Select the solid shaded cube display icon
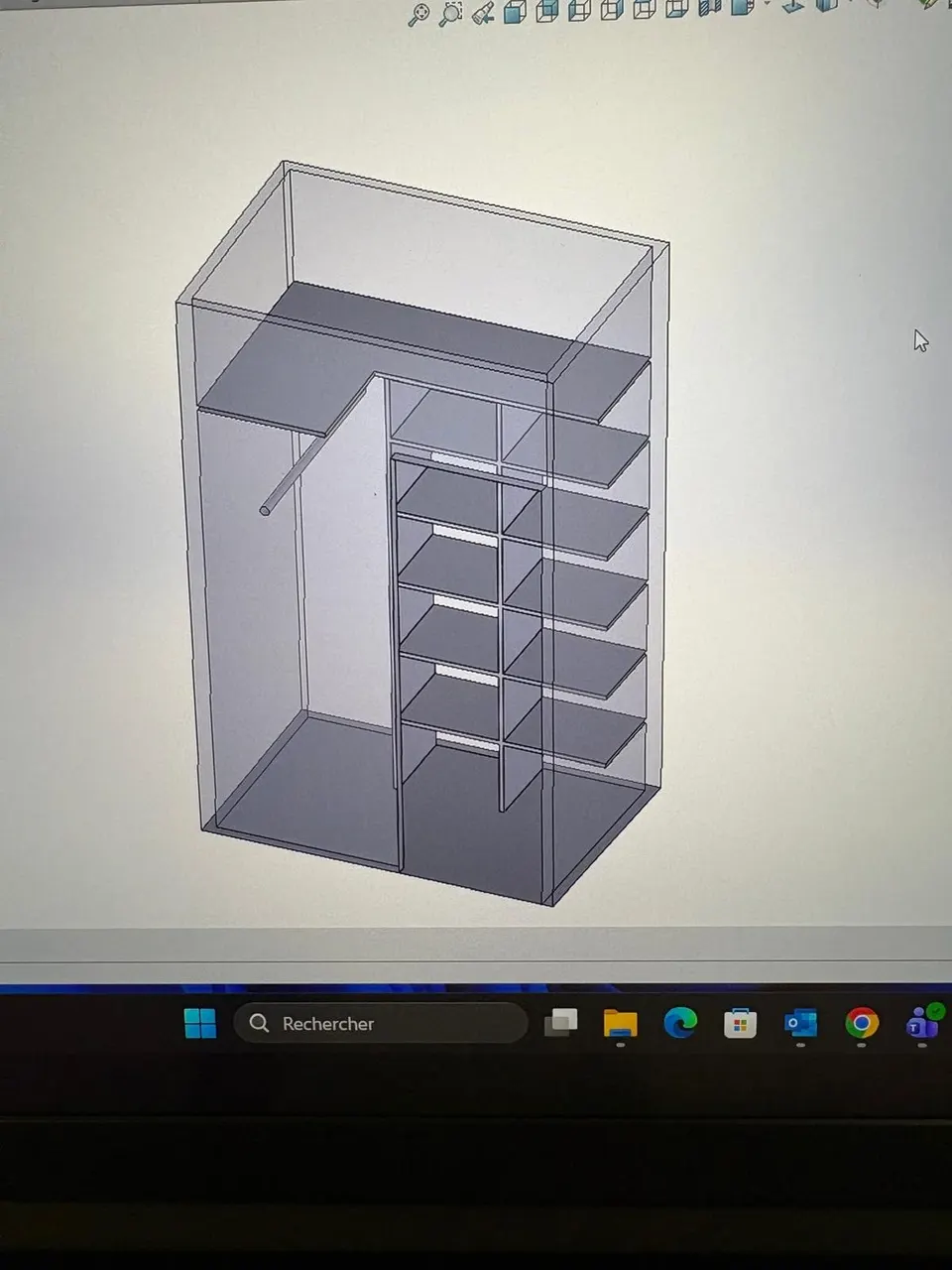 514,12
